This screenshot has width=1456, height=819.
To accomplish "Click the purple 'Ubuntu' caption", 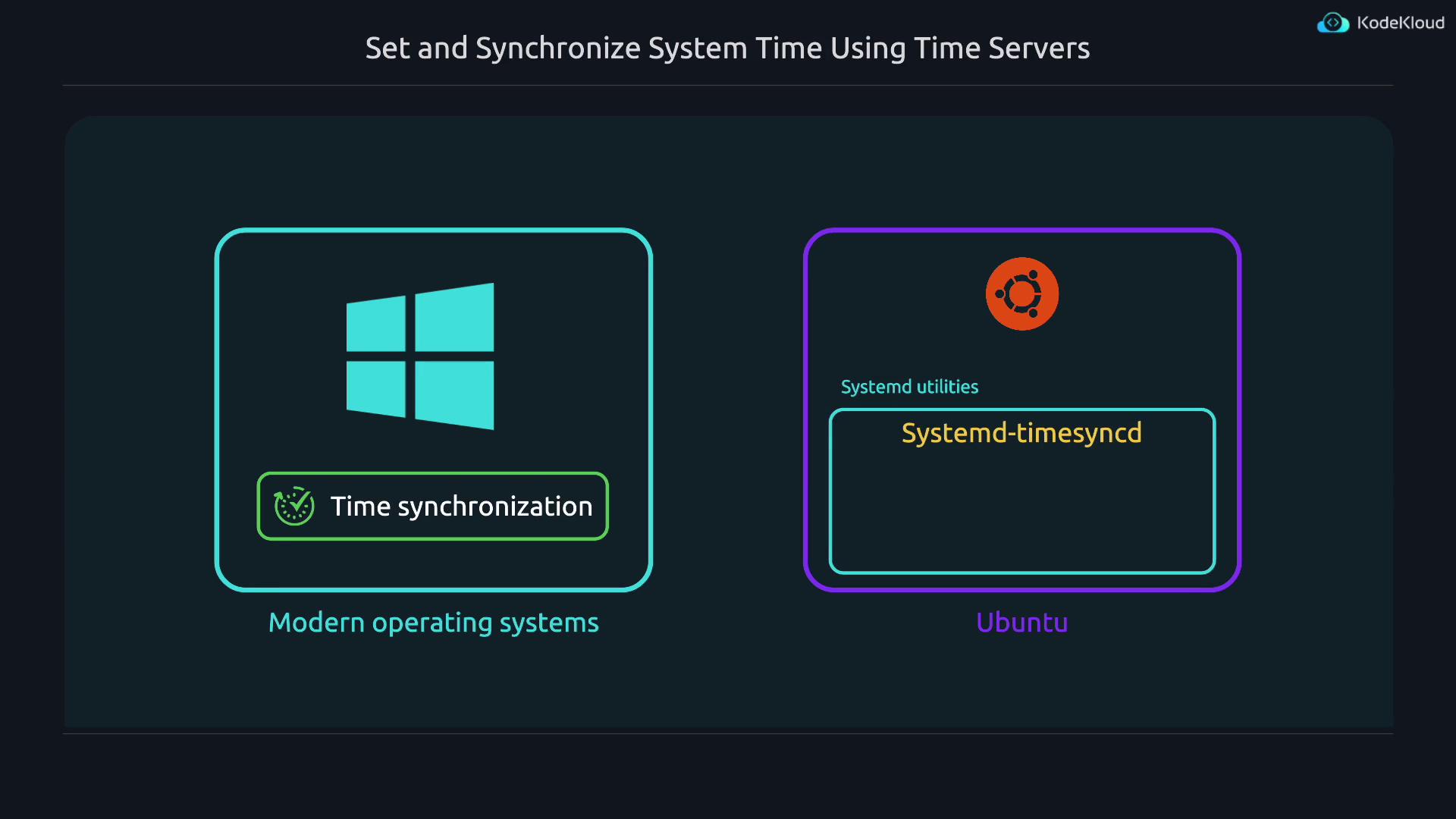I will point(1021,623).
